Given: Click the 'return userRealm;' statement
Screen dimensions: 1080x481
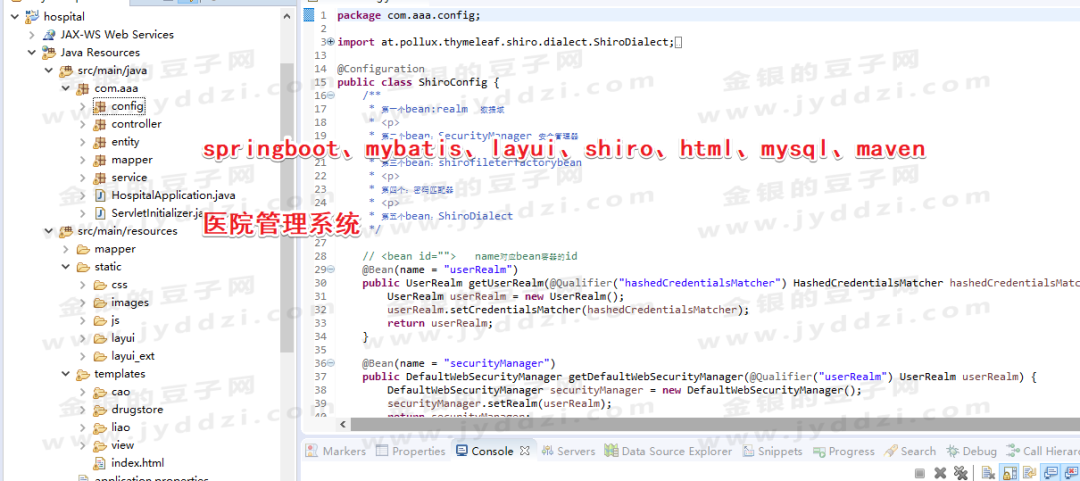Looking at the screenshot, I should click(x=440, y=323).
